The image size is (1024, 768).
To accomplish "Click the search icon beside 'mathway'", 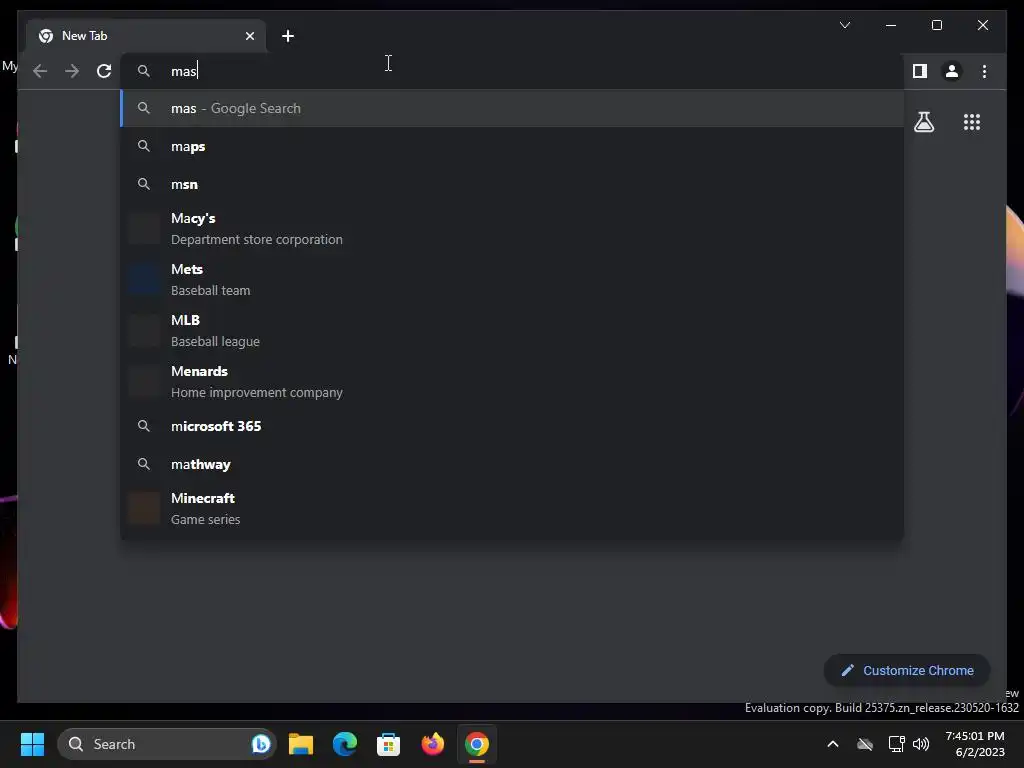I will pos(144,464).
